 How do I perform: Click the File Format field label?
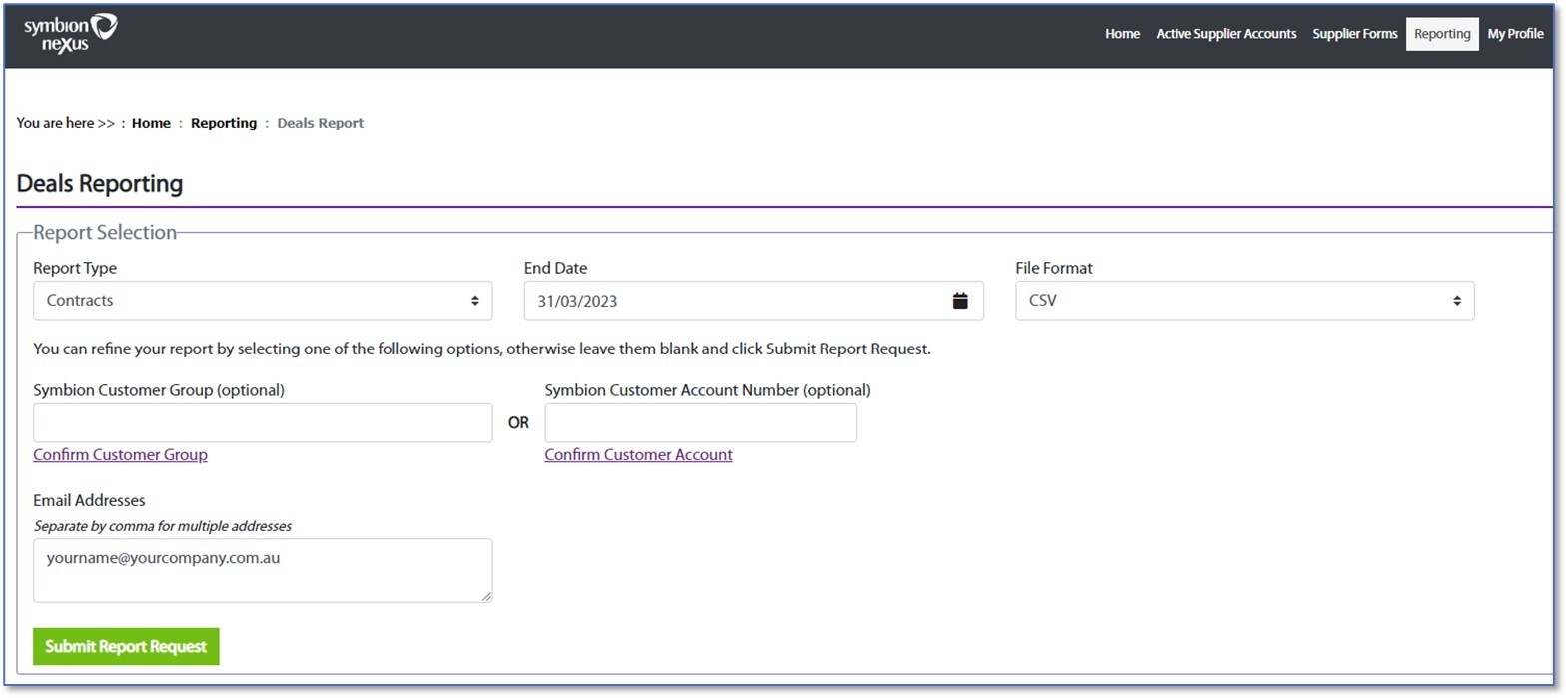click(x=1054, y=268)
